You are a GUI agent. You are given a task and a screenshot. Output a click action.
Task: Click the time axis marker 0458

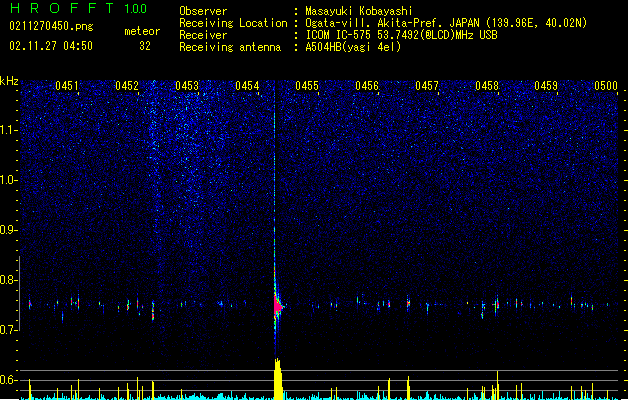click(487, 86)
